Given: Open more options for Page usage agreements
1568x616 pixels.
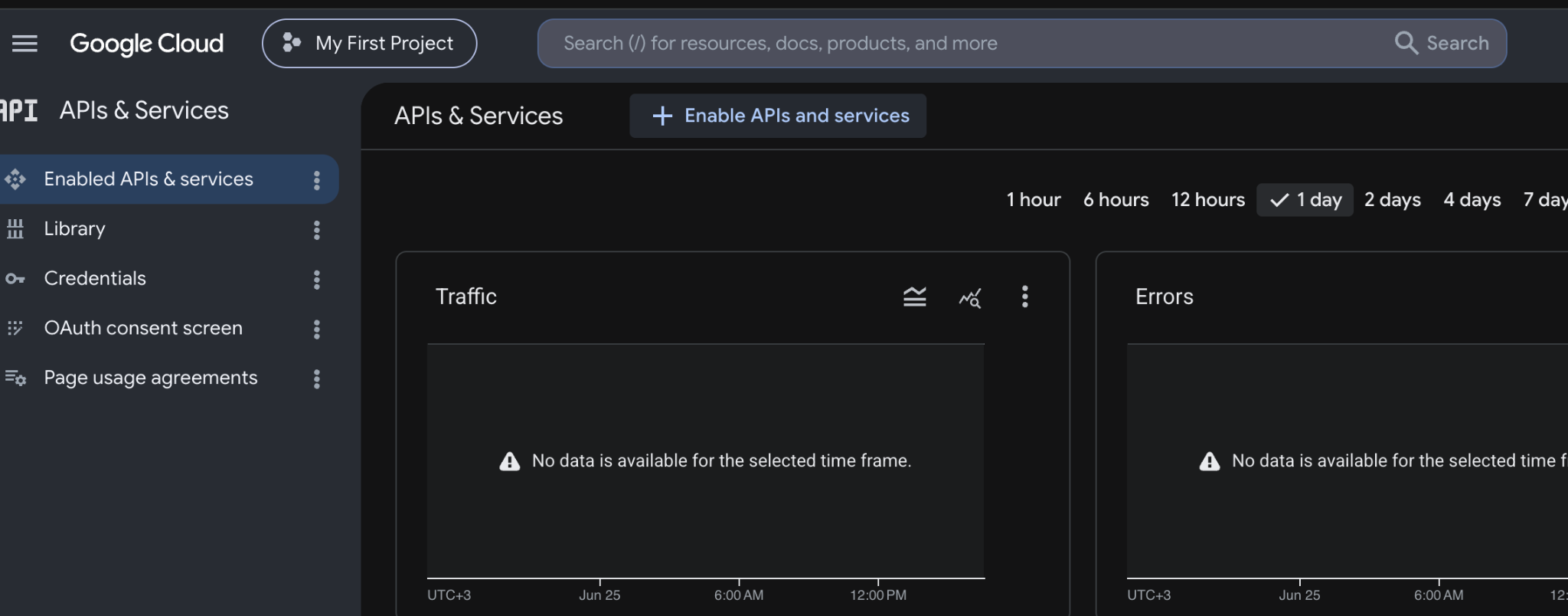Looking at the screenshot, I should point(317,379).
